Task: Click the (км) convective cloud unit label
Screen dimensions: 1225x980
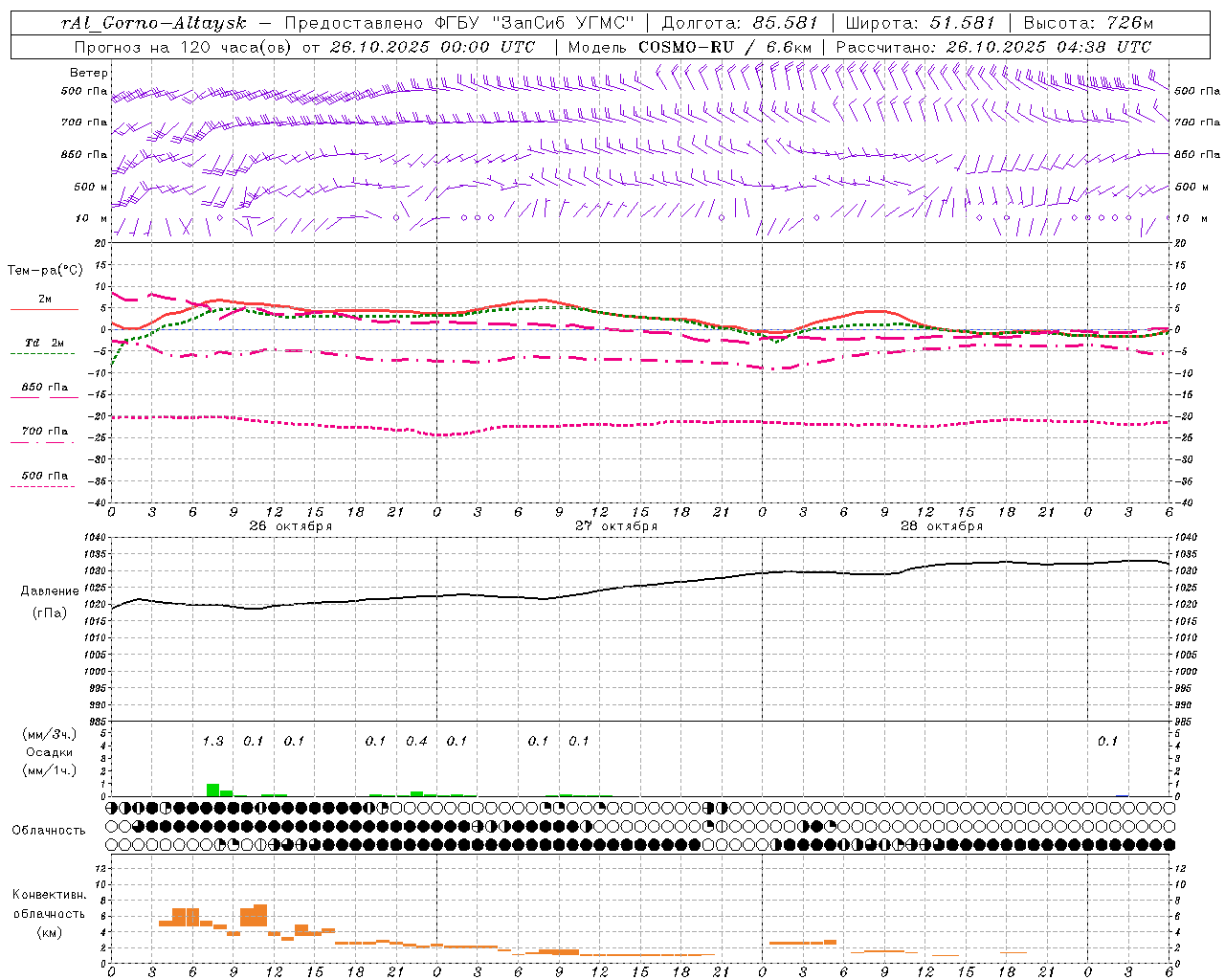Action: click(49, 932)
